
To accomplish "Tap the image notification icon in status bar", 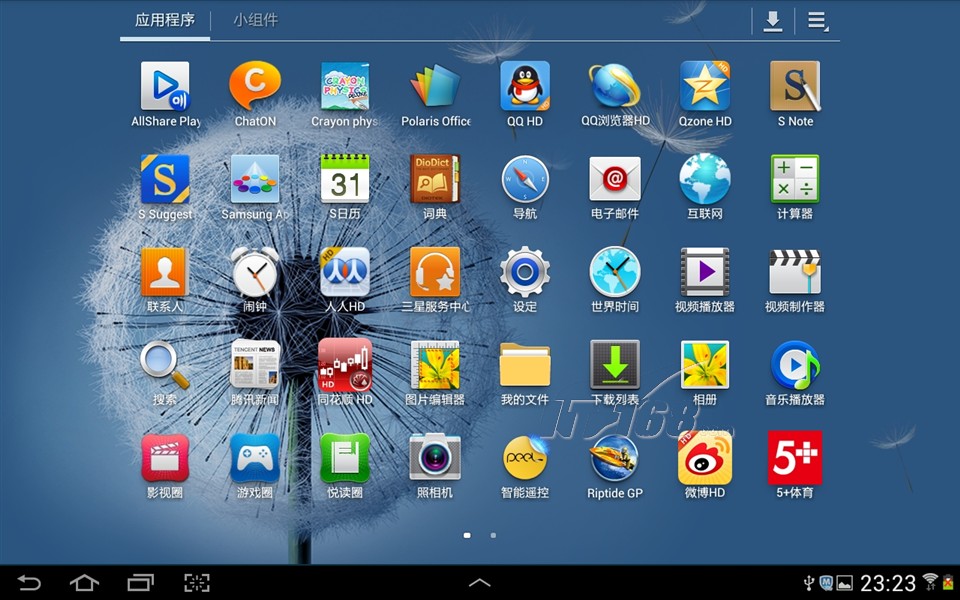I will (845, 582).
